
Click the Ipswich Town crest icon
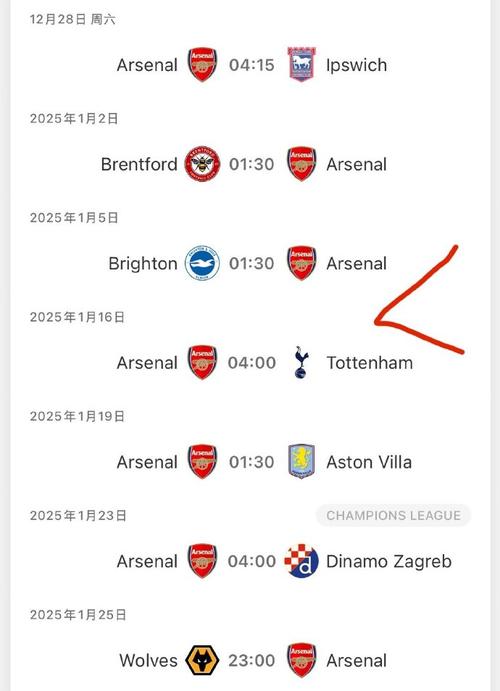point(302,64)
